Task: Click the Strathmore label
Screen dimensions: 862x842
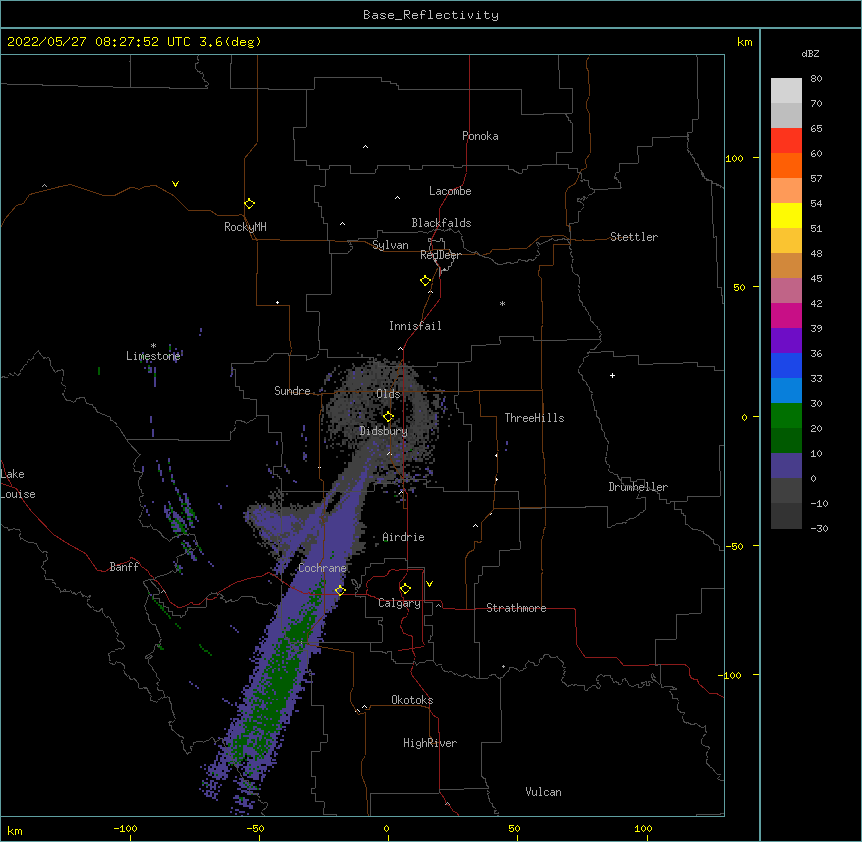Action: click(516, 608)
